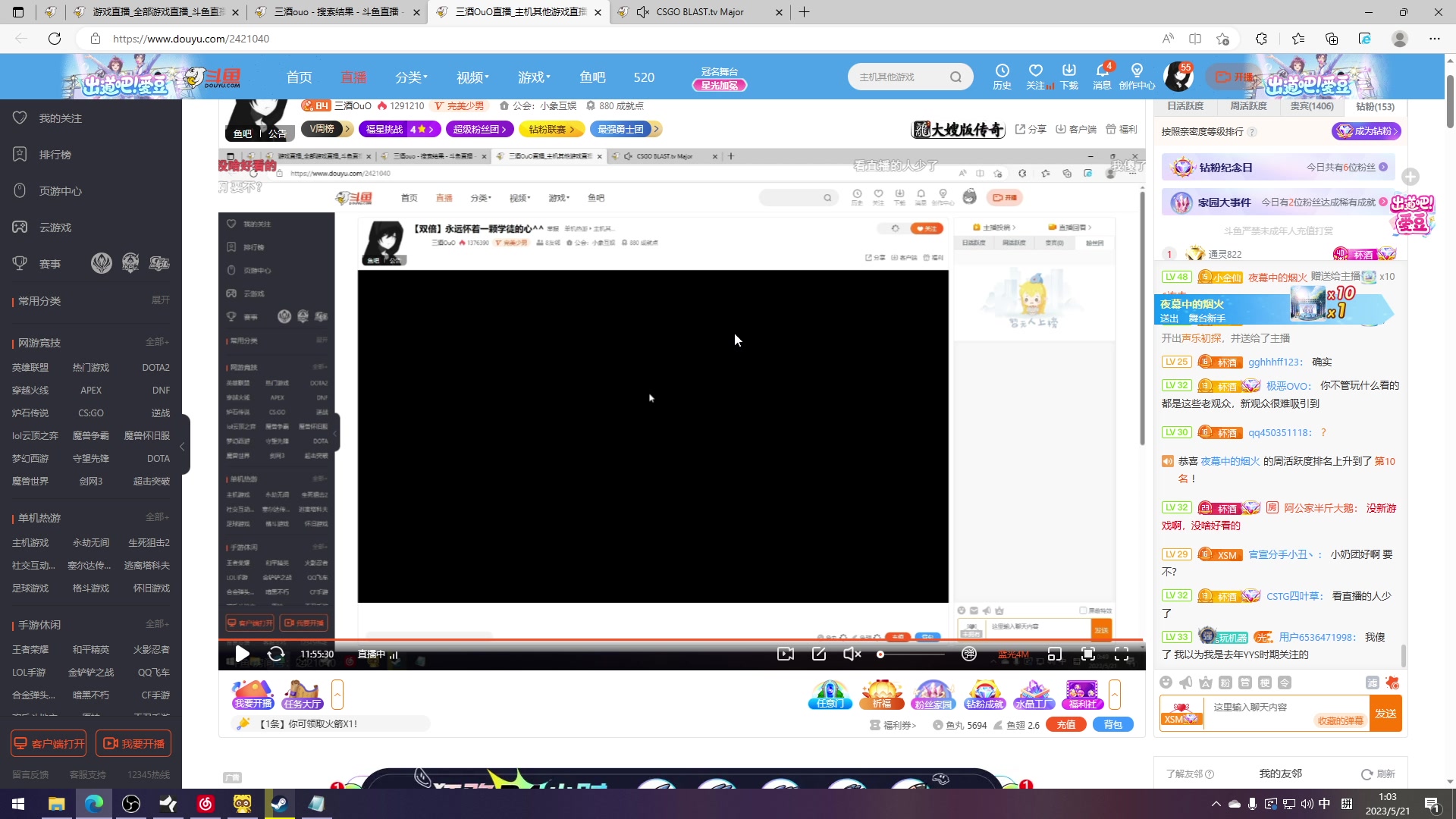Viewport: 1456px width, 819px height.
Task: Unmute the video player
Action: 851,654
